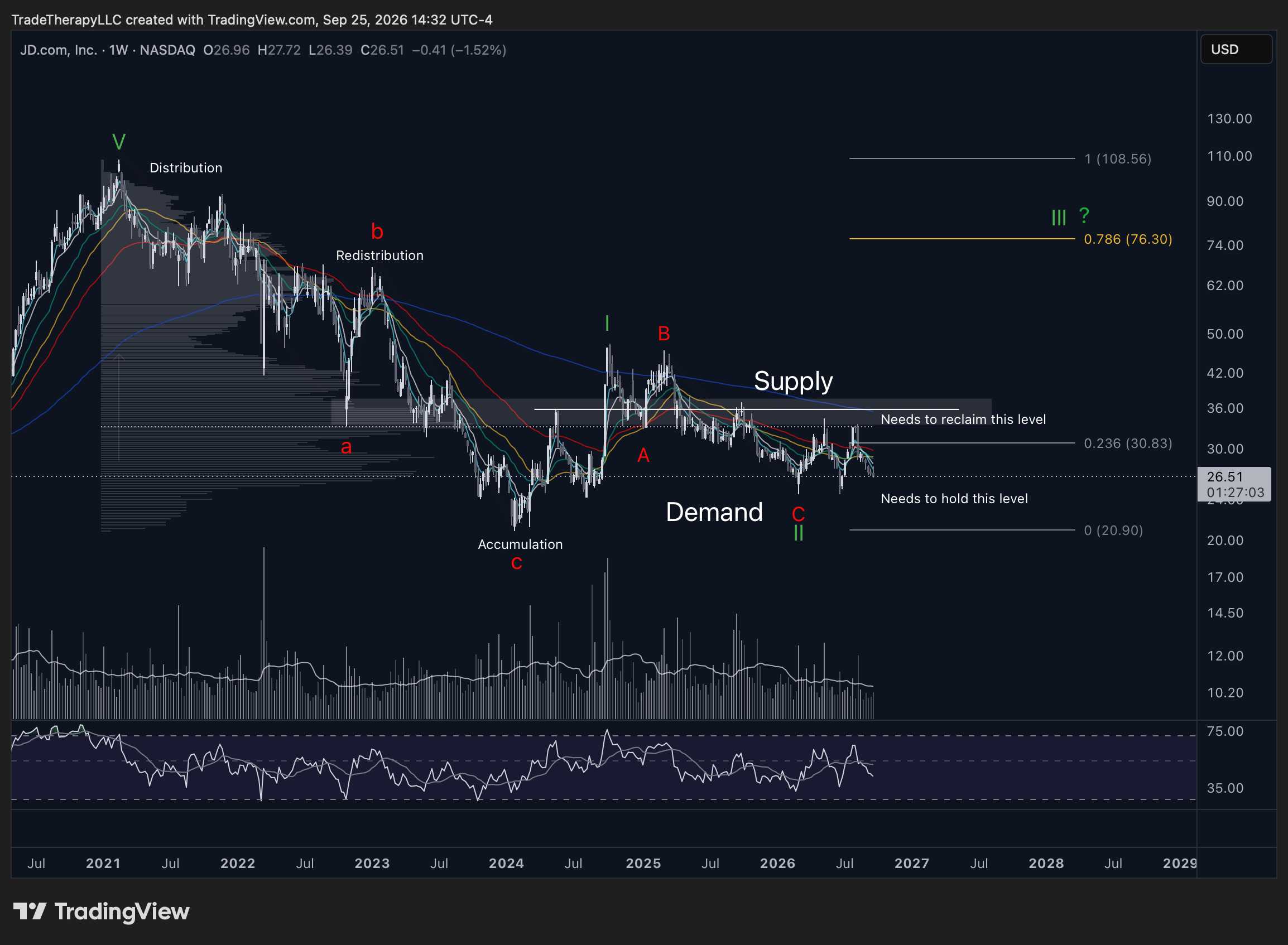Click the RSI 35.00 axis label
The height and width of the screenshot is (945, 1288).
[x=1225, y=788]
